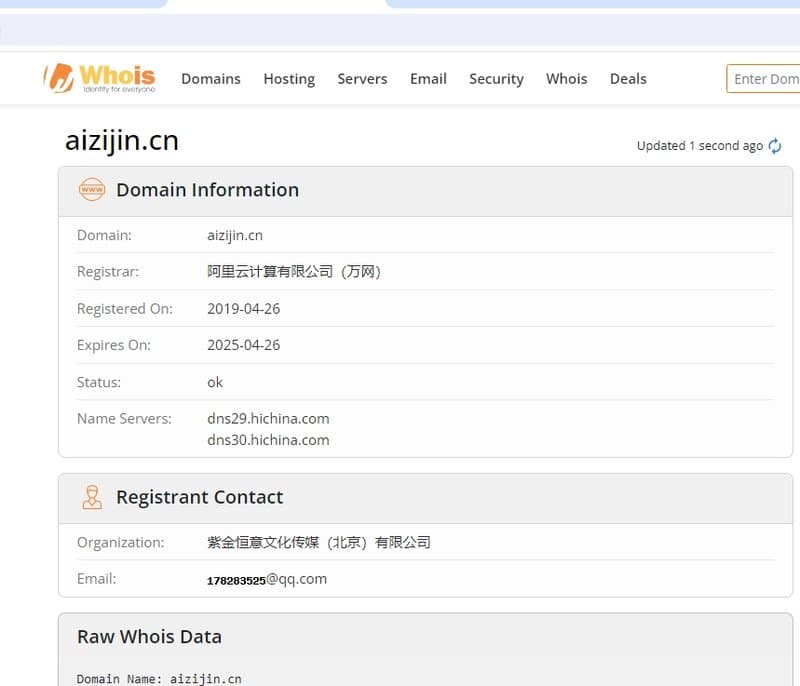Viewport: 800px width, 686px height.
Task: Open the Domains menu
Action: [x=211, y=79]
